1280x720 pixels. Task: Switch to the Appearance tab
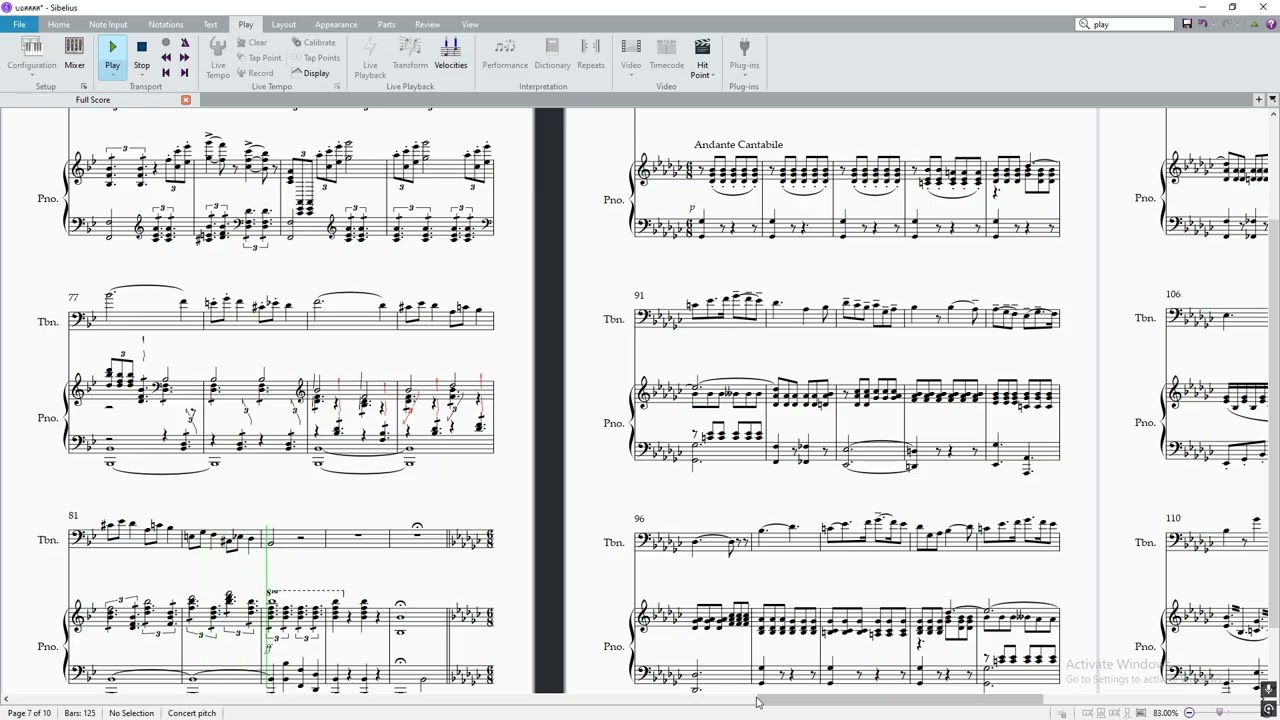point(336,24)
